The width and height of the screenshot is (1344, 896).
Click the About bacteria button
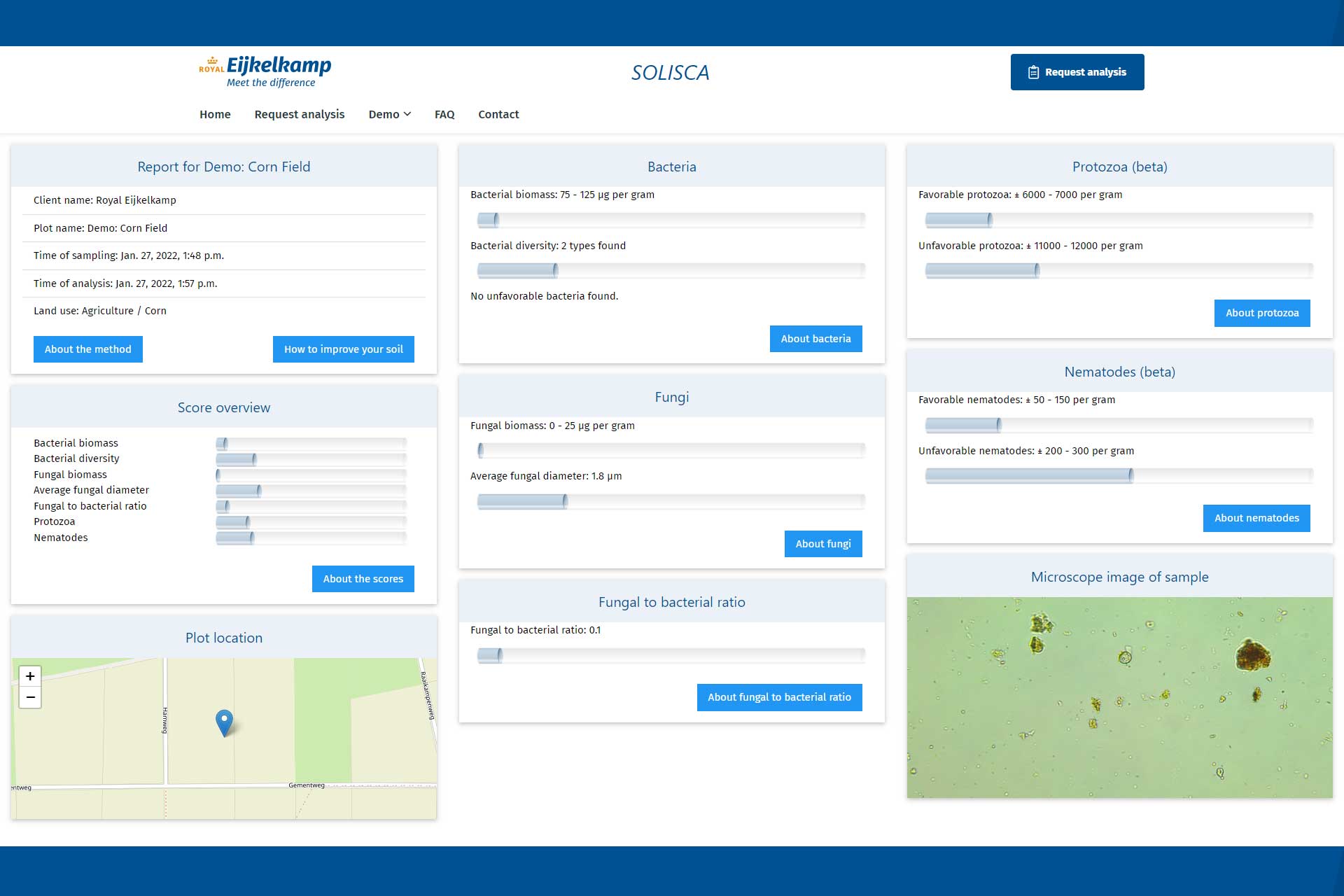(x=815, y=339)
